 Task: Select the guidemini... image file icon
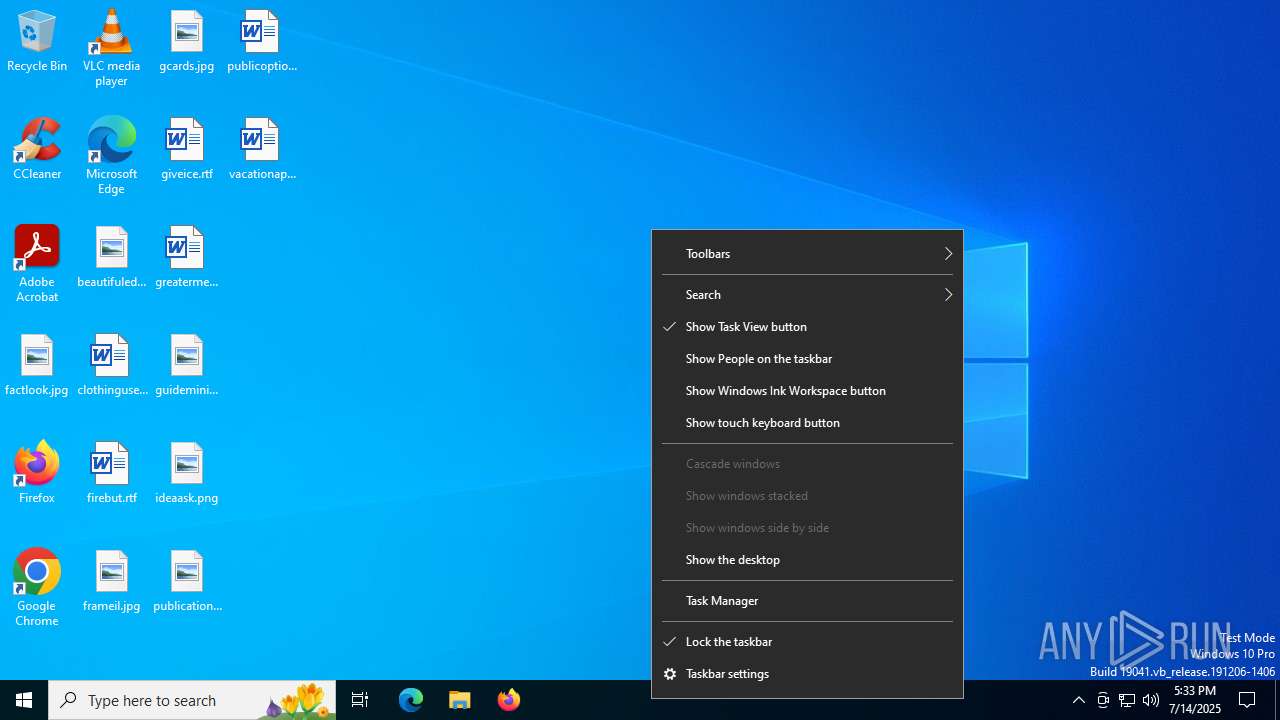[x=187, y=366]
